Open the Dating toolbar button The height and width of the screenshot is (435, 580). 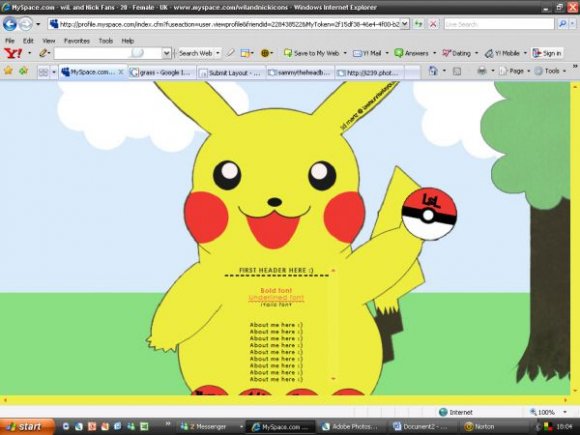point(456,53)
